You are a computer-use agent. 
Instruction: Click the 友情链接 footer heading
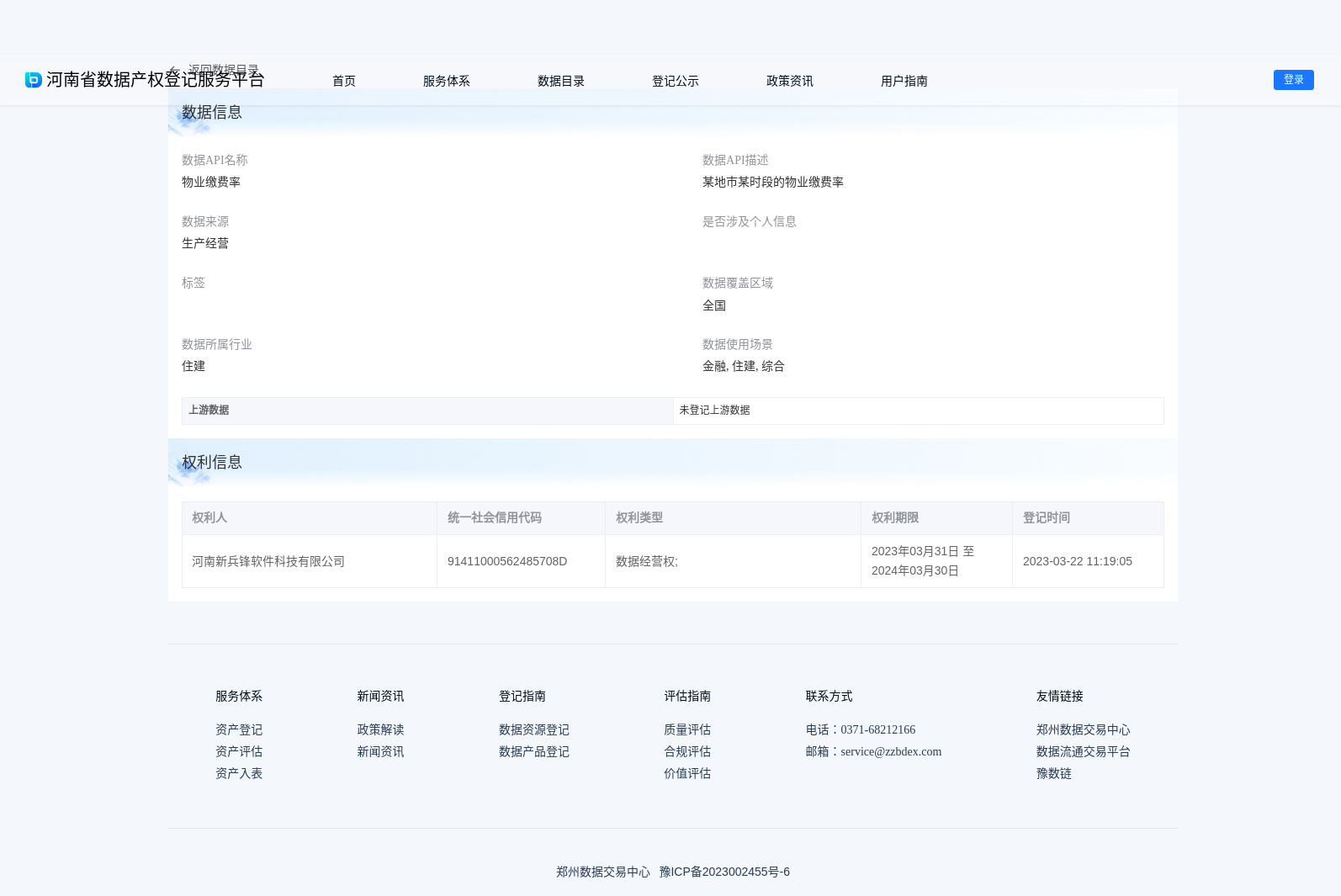click(1060, 696)
